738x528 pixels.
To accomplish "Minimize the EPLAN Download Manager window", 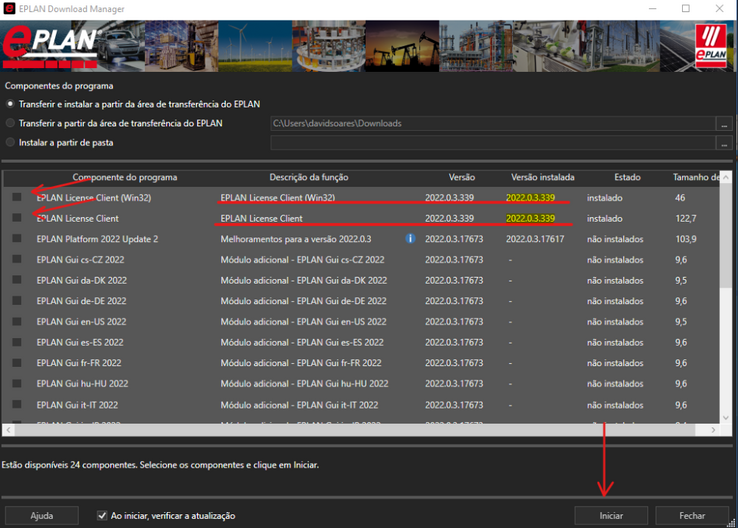I will 652,8.
